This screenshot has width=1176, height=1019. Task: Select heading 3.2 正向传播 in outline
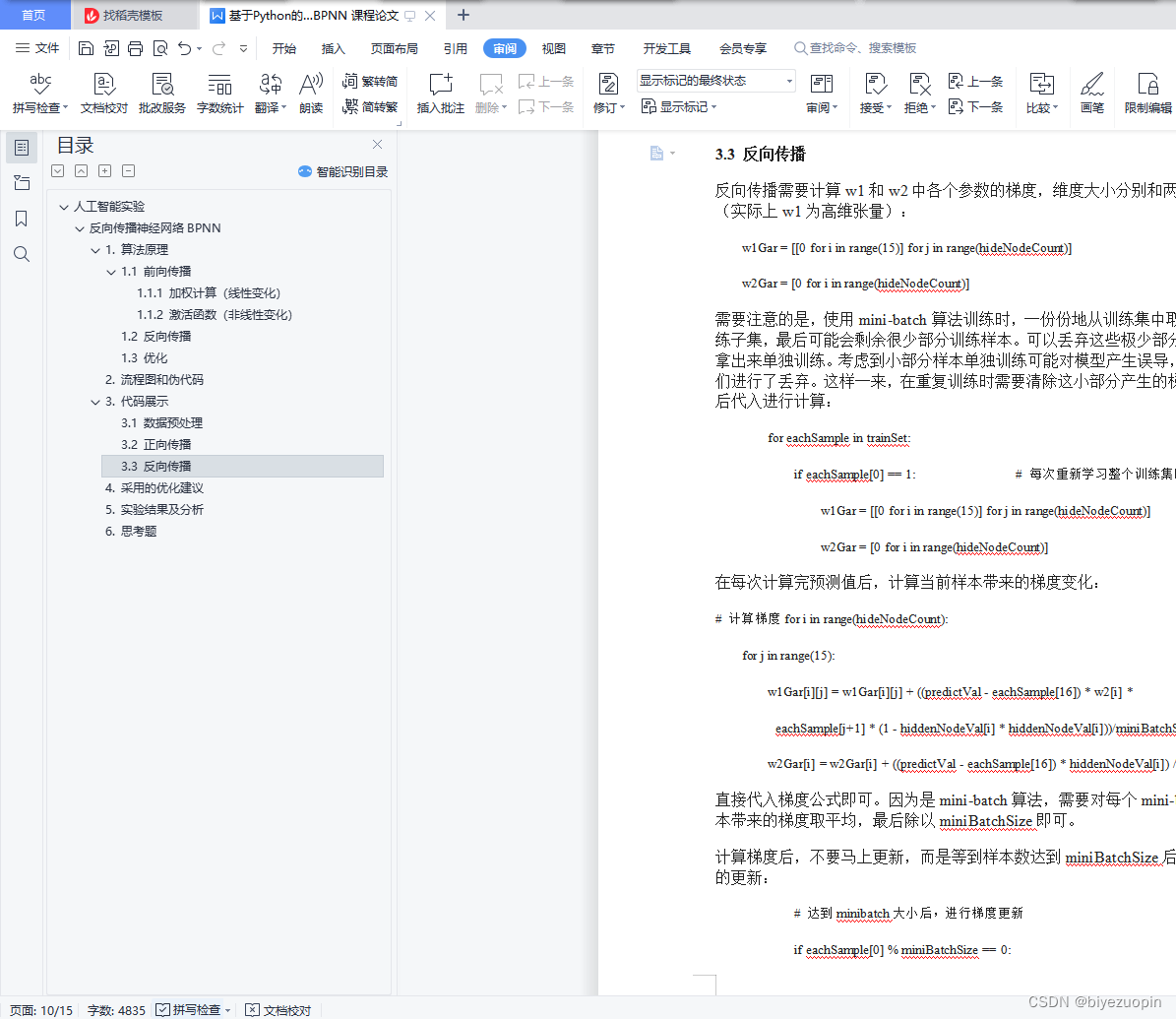(164, 443)
